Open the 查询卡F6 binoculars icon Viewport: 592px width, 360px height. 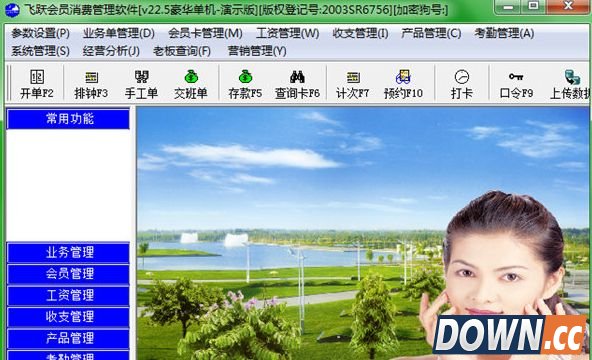pos(297,77)
